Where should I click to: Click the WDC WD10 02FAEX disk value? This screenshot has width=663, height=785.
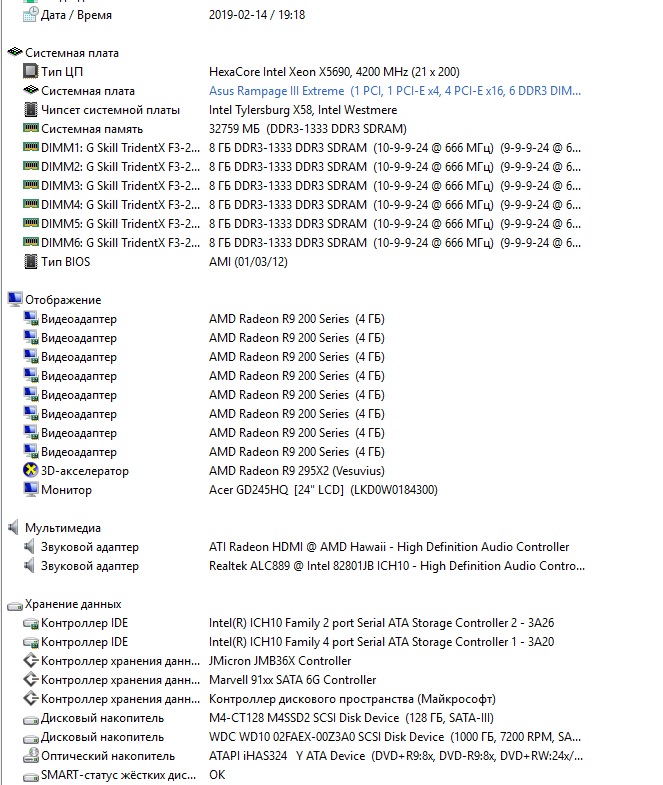pos(395,737)
